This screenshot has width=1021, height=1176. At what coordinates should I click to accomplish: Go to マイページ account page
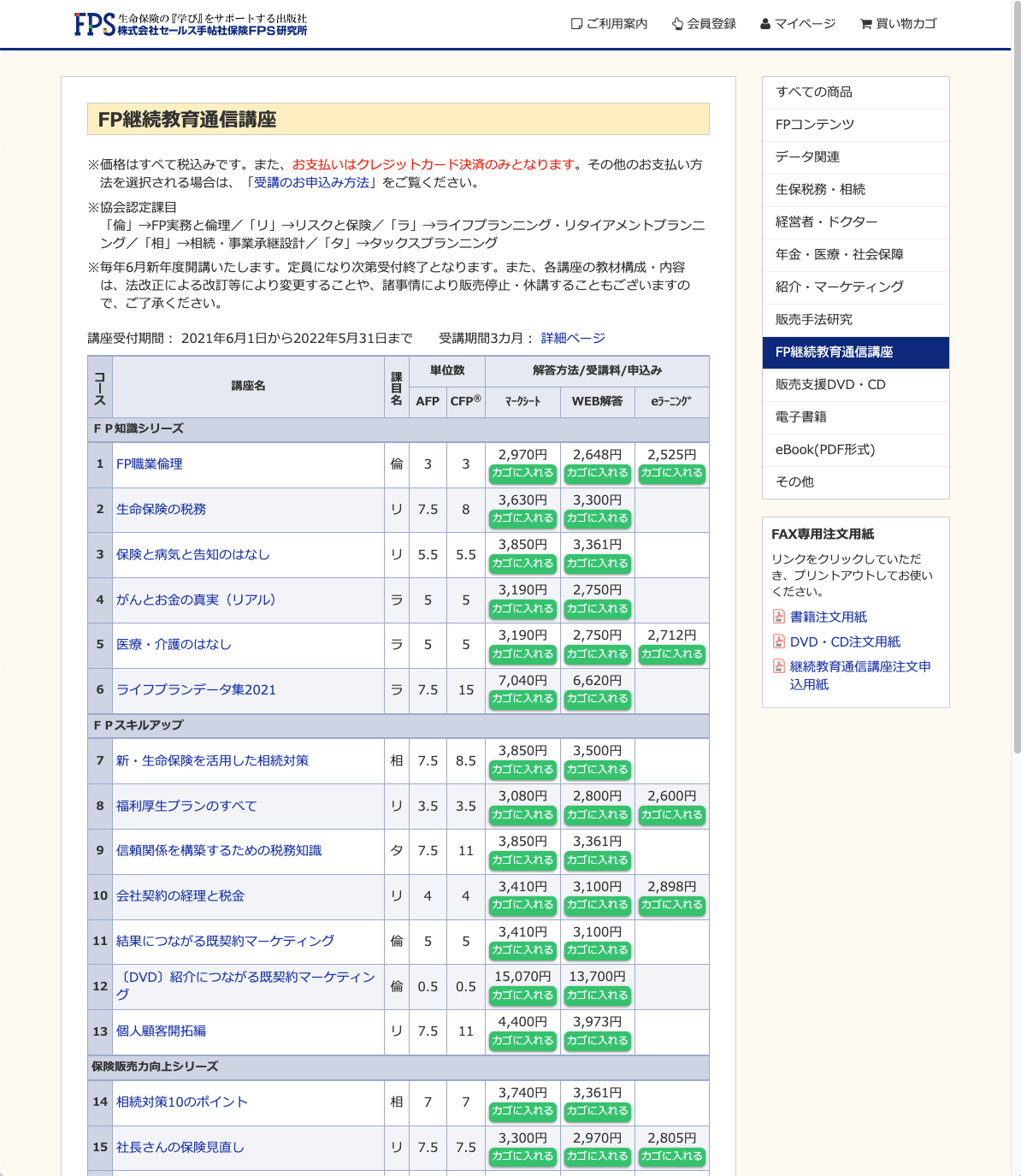tap(797, 24)
